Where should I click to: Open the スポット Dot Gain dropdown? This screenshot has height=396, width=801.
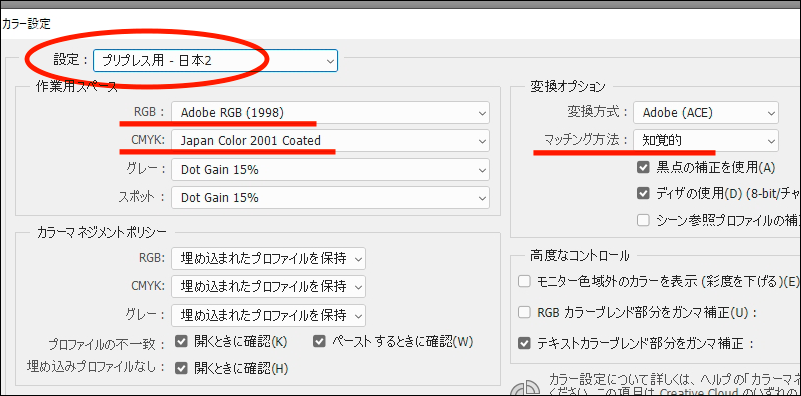pyautogui.click(x=330, y=198)
